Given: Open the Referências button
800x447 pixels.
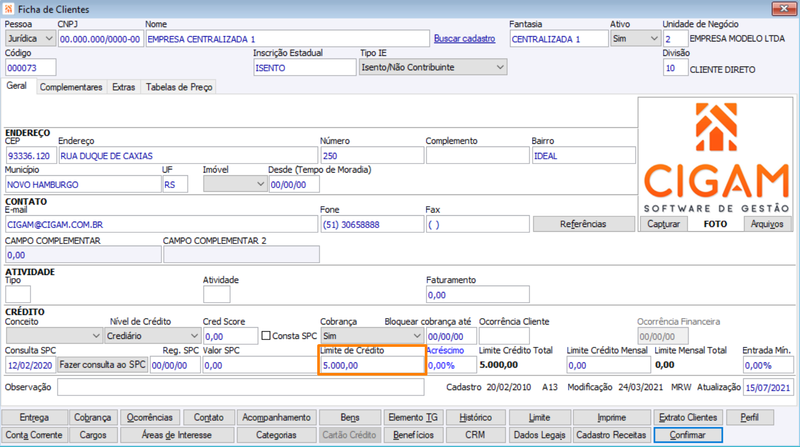Looking at the screenshot, I should pyautogui.click(x=583, y=224).
